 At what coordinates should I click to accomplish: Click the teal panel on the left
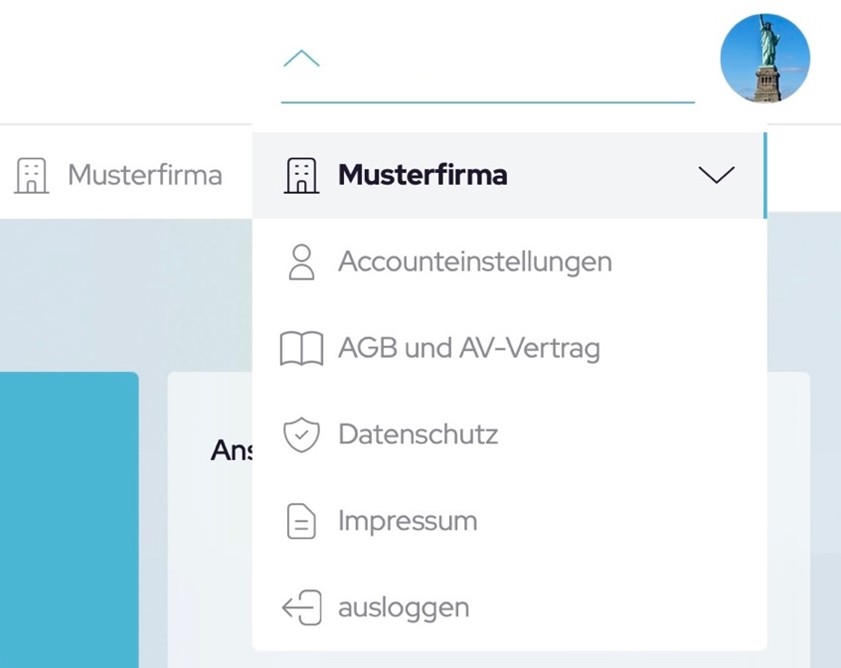[x=68, y=520]
